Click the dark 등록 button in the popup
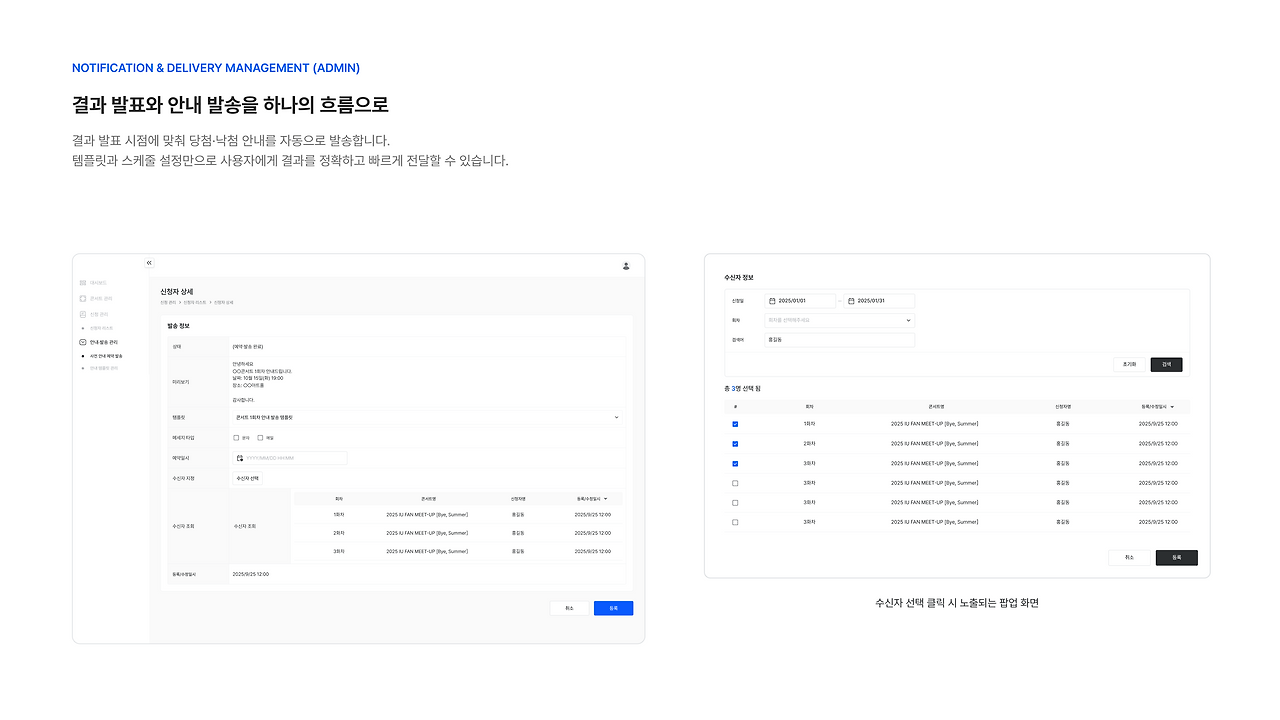Screen dimensions: 1280x720 1176,558
